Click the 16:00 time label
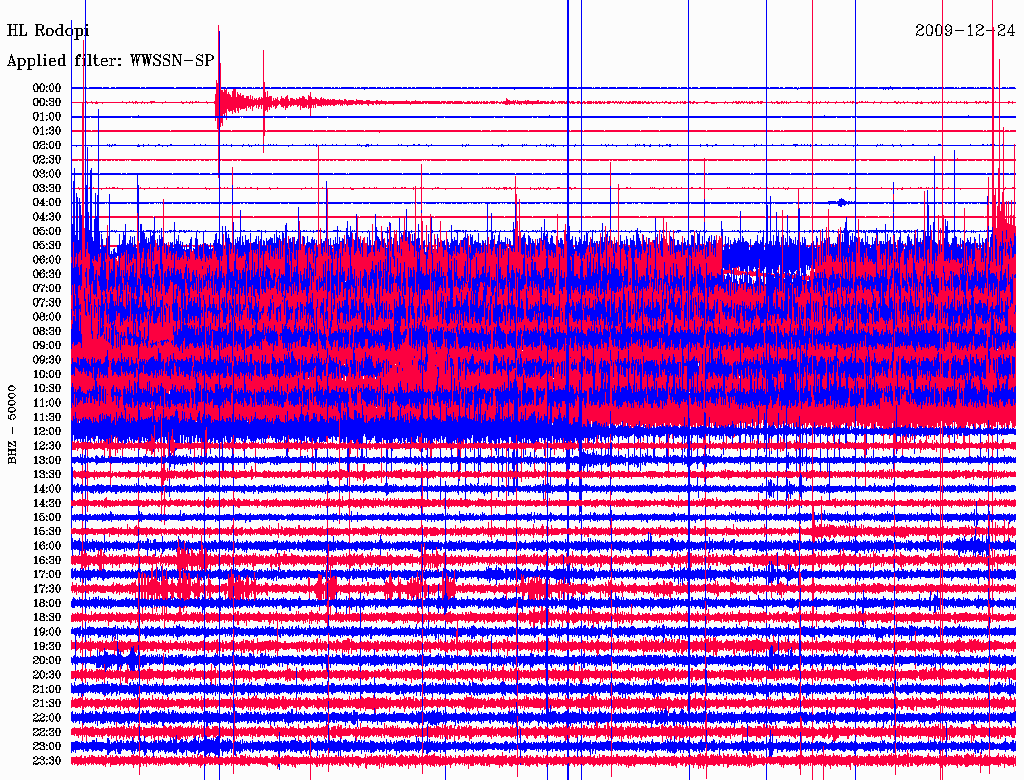 [x=47, y=546]
